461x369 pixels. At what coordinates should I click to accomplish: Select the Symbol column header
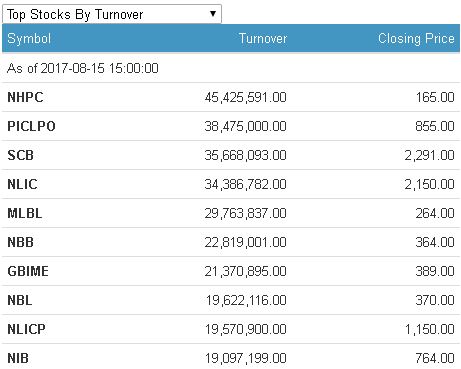[29, 39]
